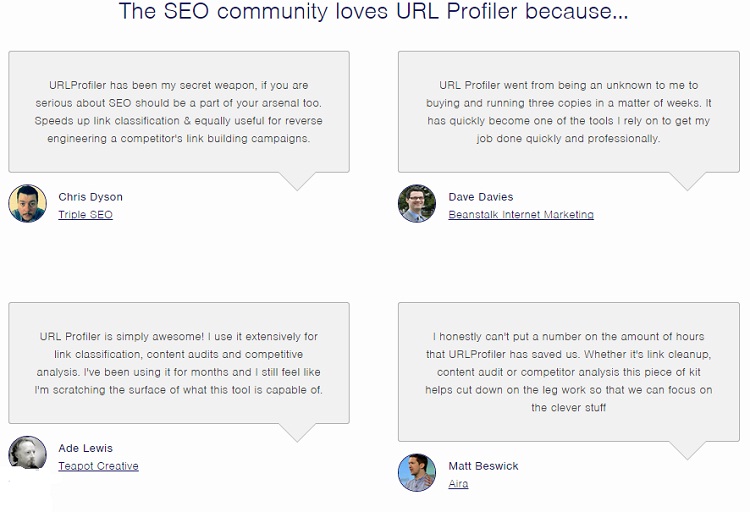
Task: Click the Dave Davies name text
Action: click(481, 197)
